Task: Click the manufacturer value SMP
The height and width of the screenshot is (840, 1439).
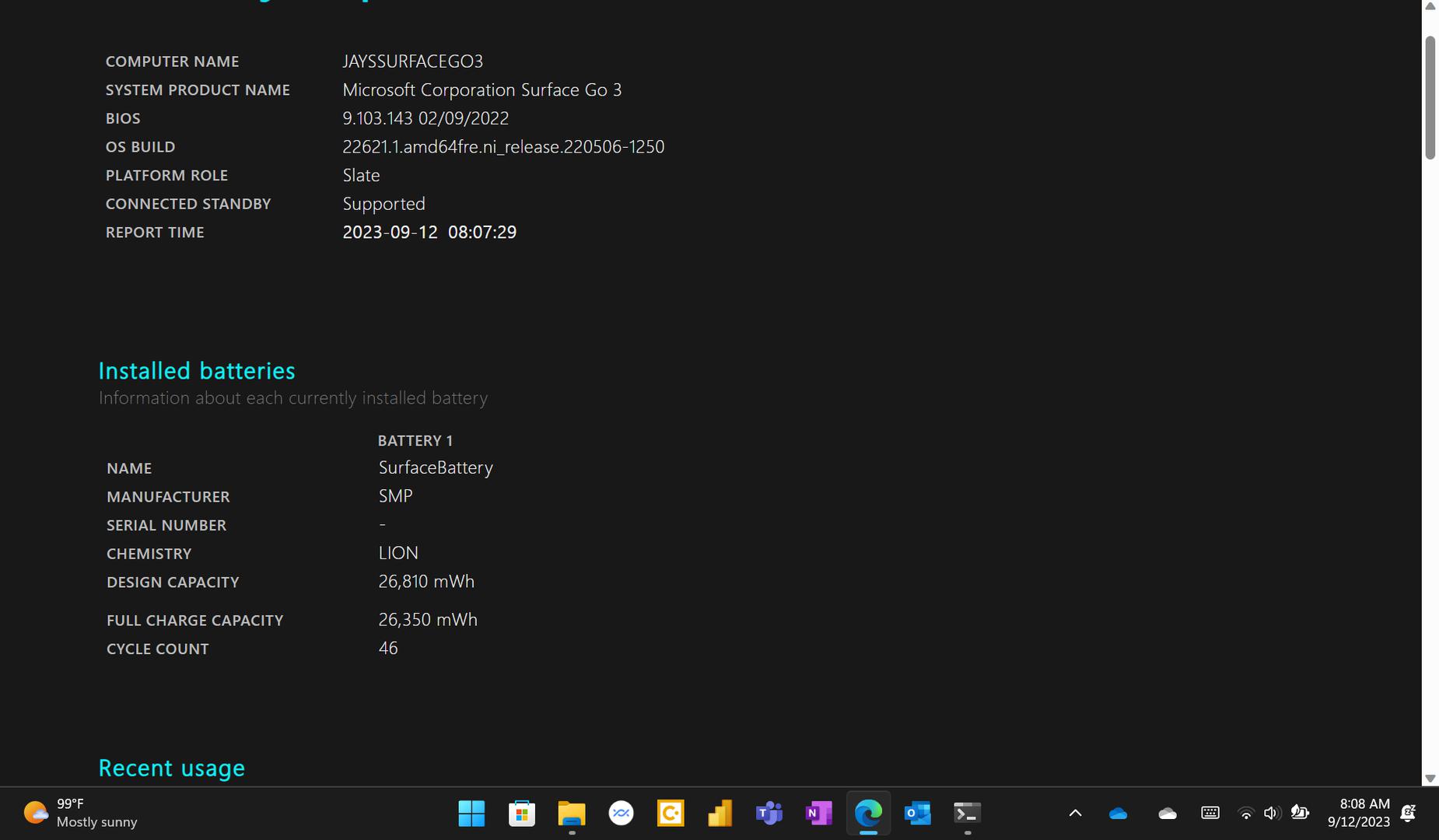Action: [396, 496]
